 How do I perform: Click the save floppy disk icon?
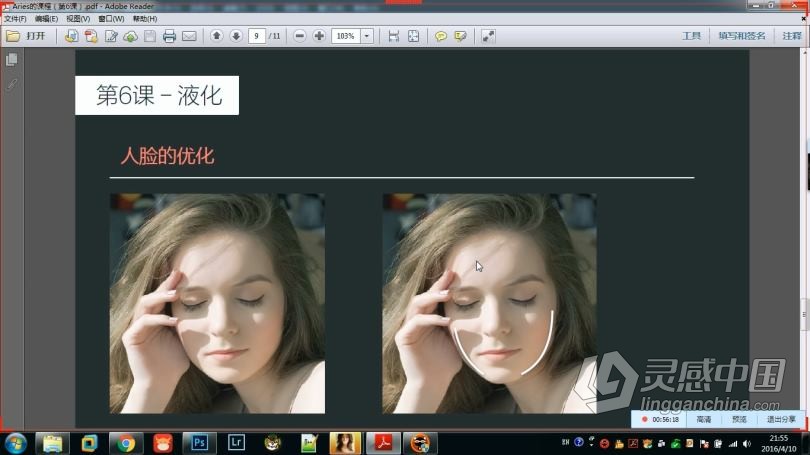[150, 36]
